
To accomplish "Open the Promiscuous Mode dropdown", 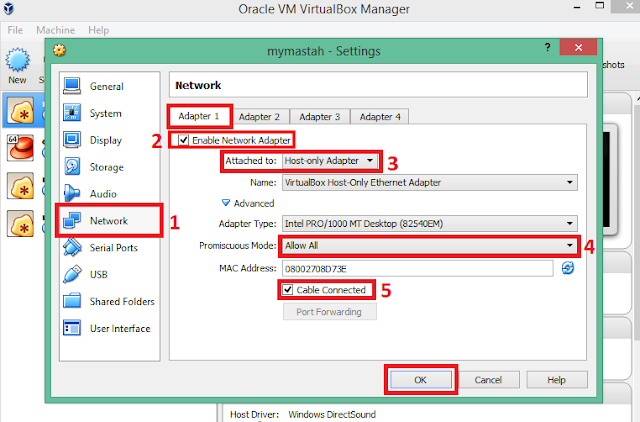I will click(x=430, y=246).
